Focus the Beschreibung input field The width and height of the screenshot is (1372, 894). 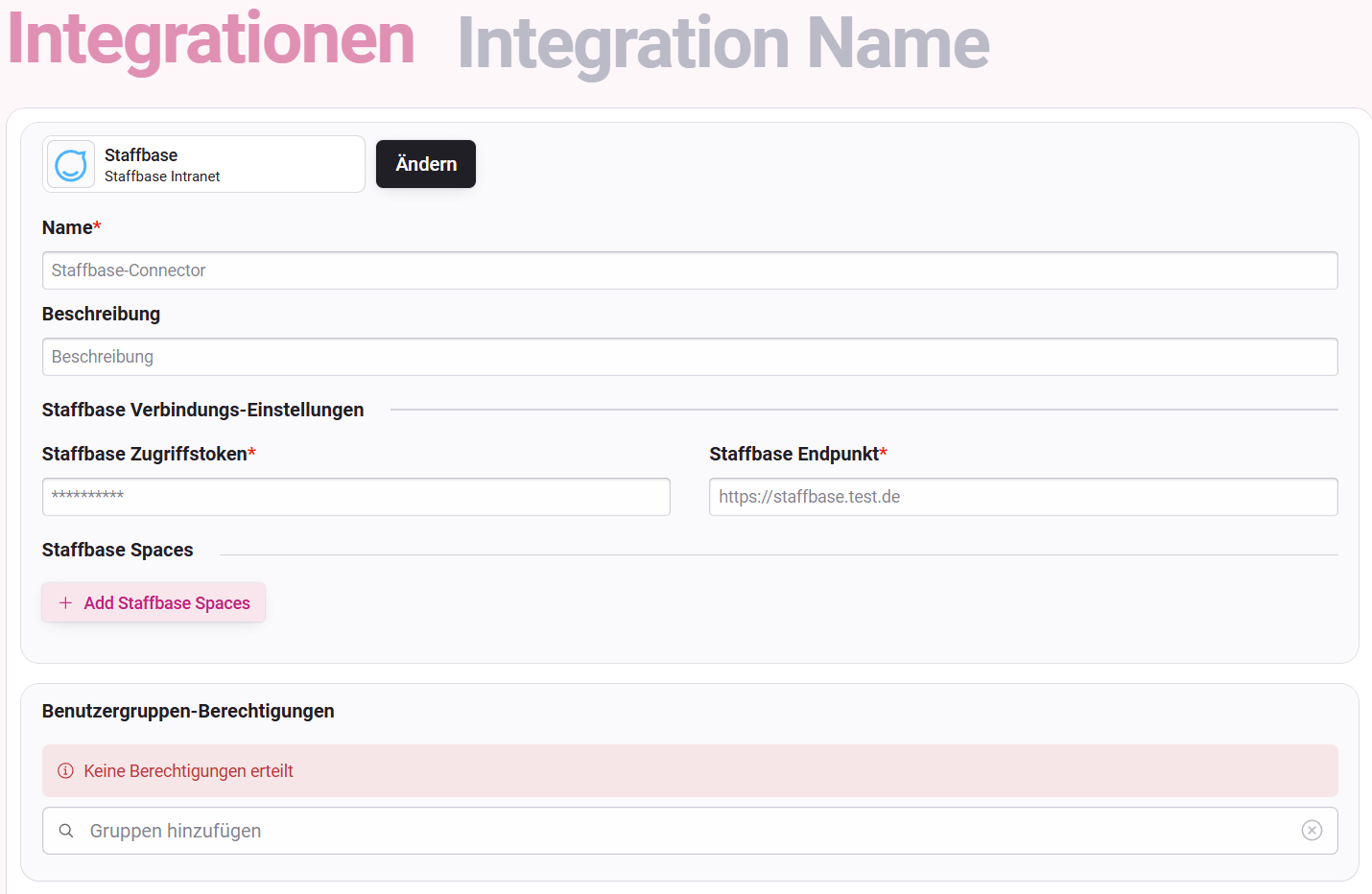690,357
